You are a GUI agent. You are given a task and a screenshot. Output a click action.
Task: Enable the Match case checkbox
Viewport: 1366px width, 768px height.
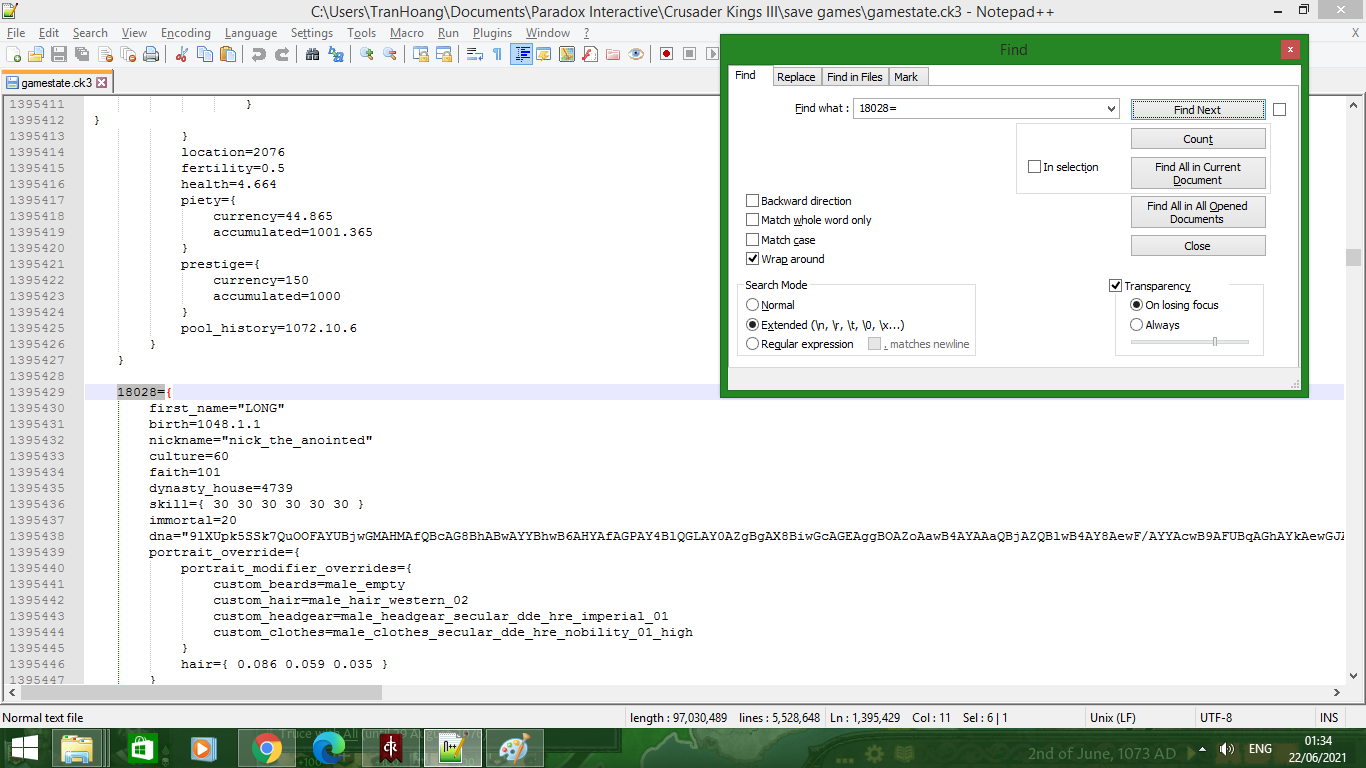point(753,240)
